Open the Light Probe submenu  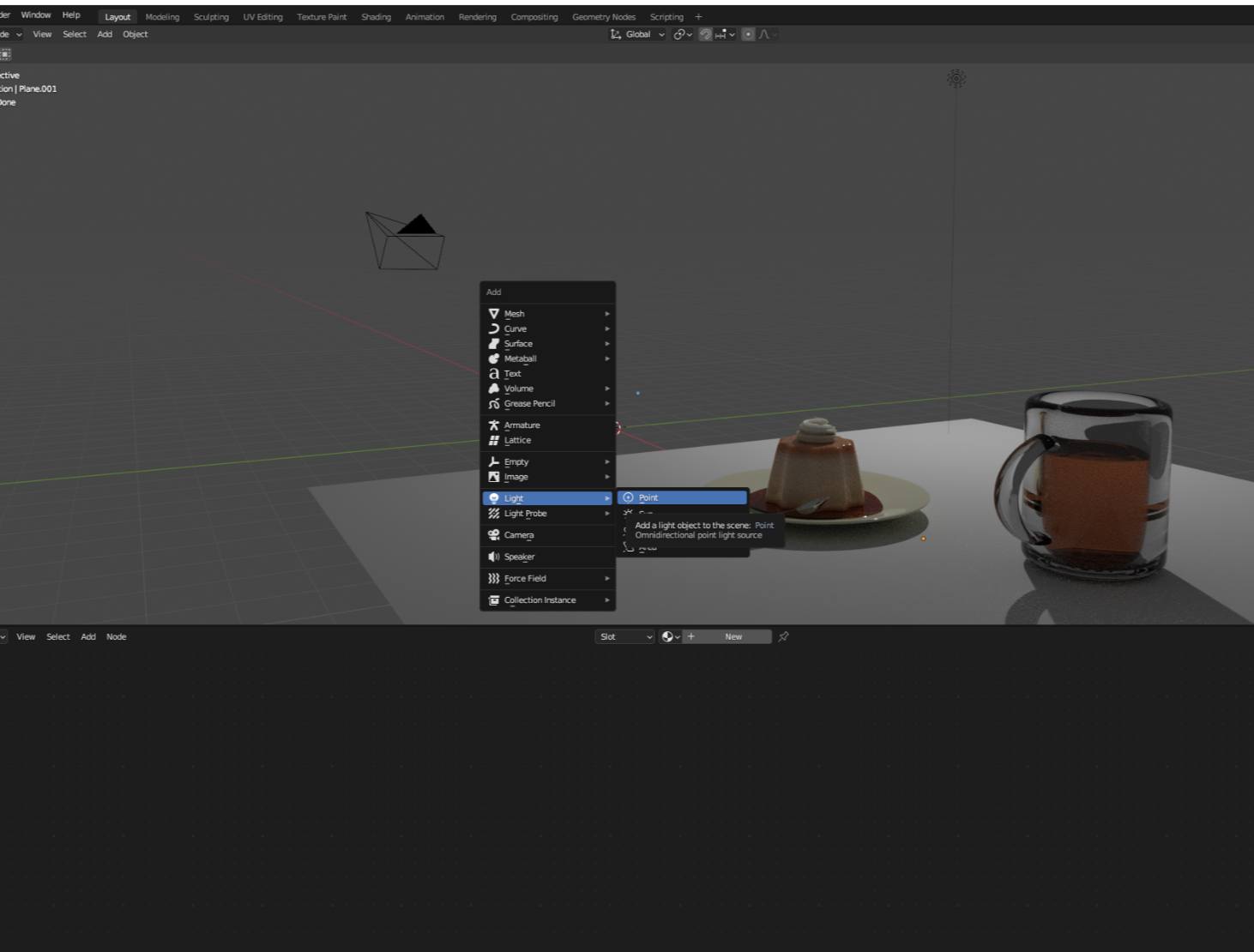[x=547, y=514]
